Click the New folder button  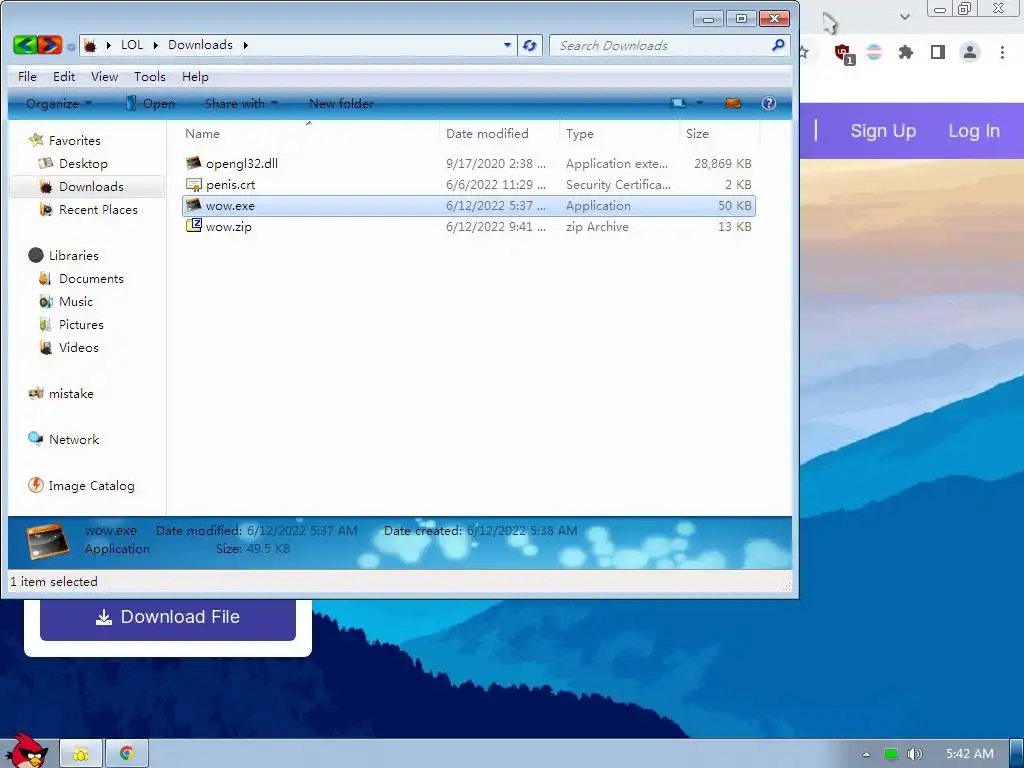coord(341,104)
